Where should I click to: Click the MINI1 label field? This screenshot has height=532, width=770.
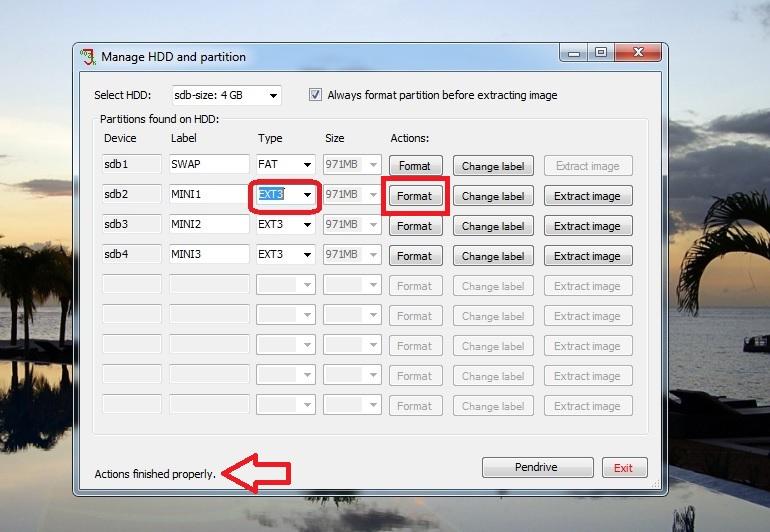click(209, 194)
